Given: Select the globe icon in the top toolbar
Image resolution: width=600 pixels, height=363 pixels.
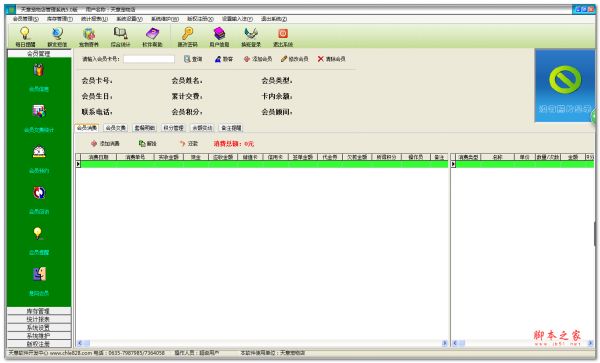Looking at the screenshot, I should tap(57, 34).
